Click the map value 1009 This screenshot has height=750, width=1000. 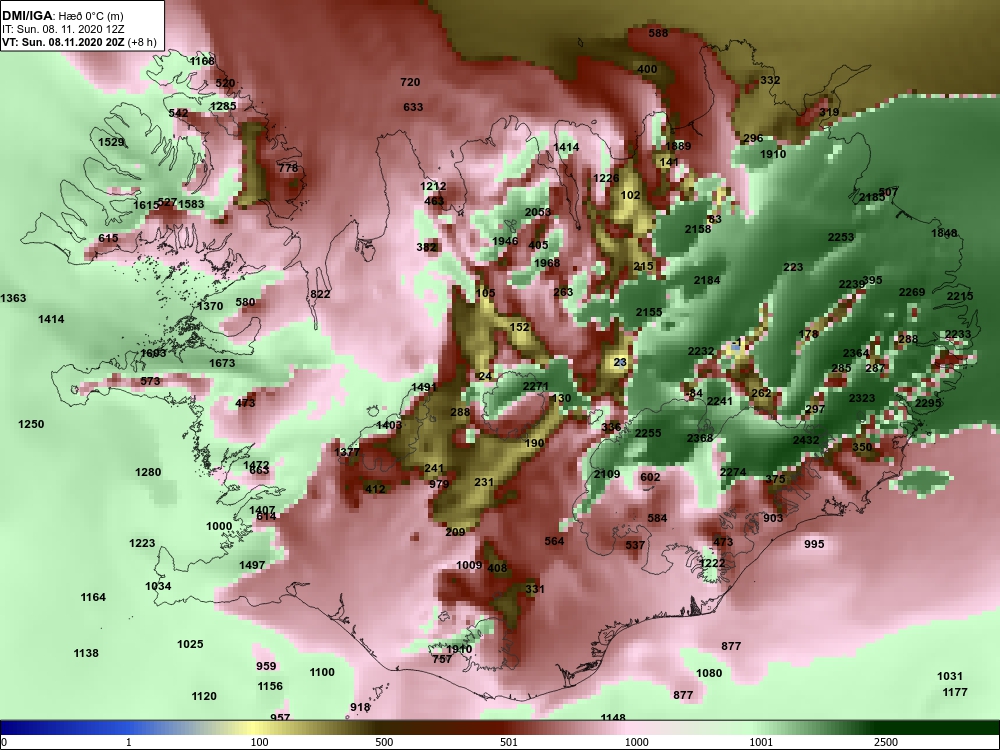469,566
